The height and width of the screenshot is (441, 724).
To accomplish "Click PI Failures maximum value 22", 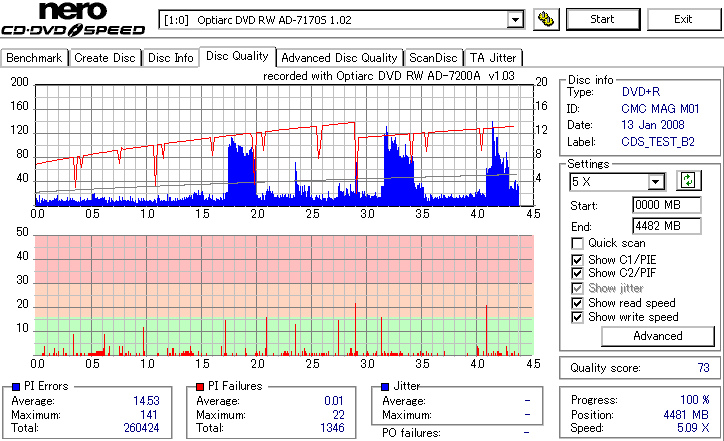I will tap(338, 415).
